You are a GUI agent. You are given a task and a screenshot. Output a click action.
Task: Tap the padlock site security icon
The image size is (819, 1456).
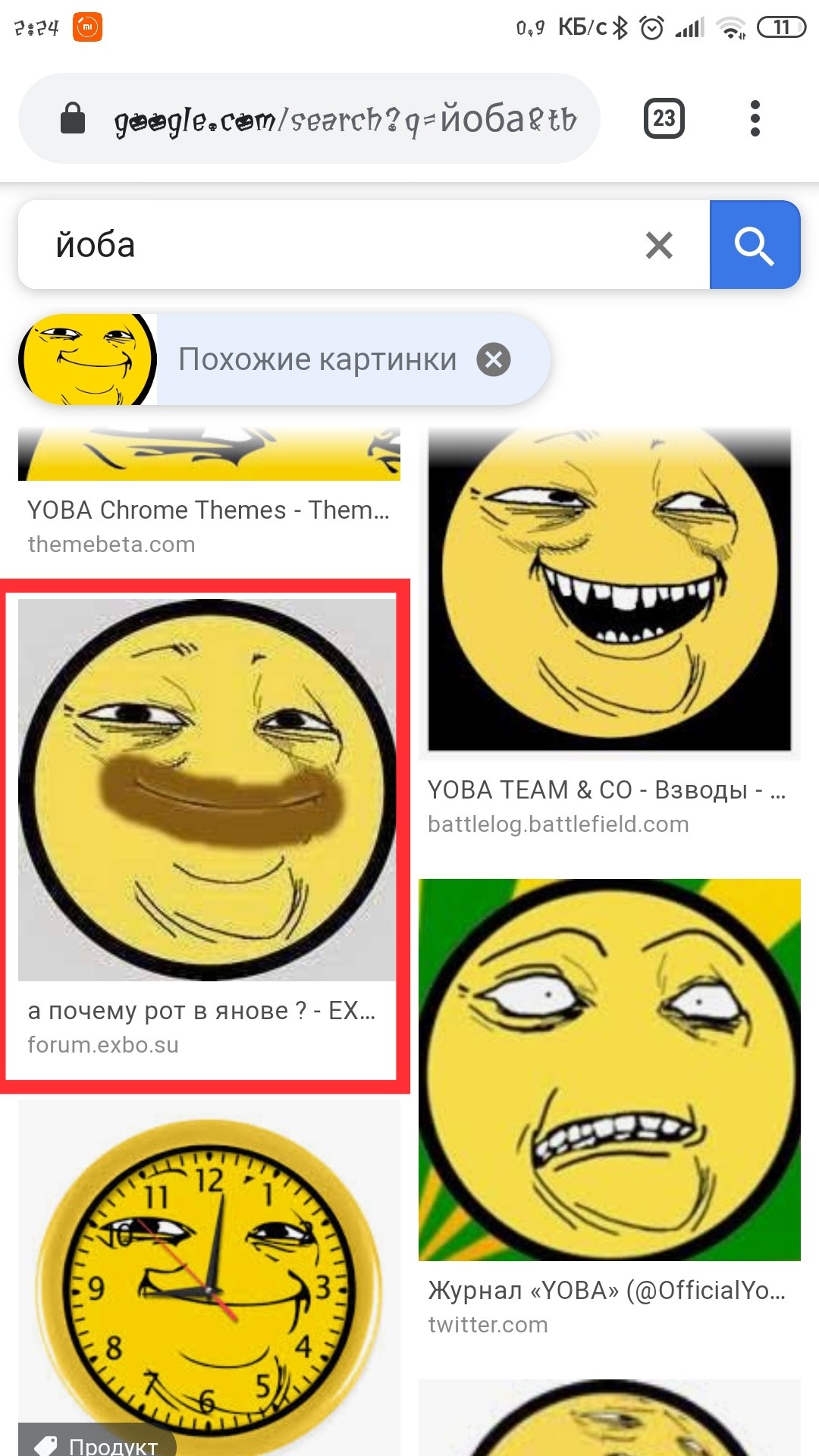(x=73, y=118)
